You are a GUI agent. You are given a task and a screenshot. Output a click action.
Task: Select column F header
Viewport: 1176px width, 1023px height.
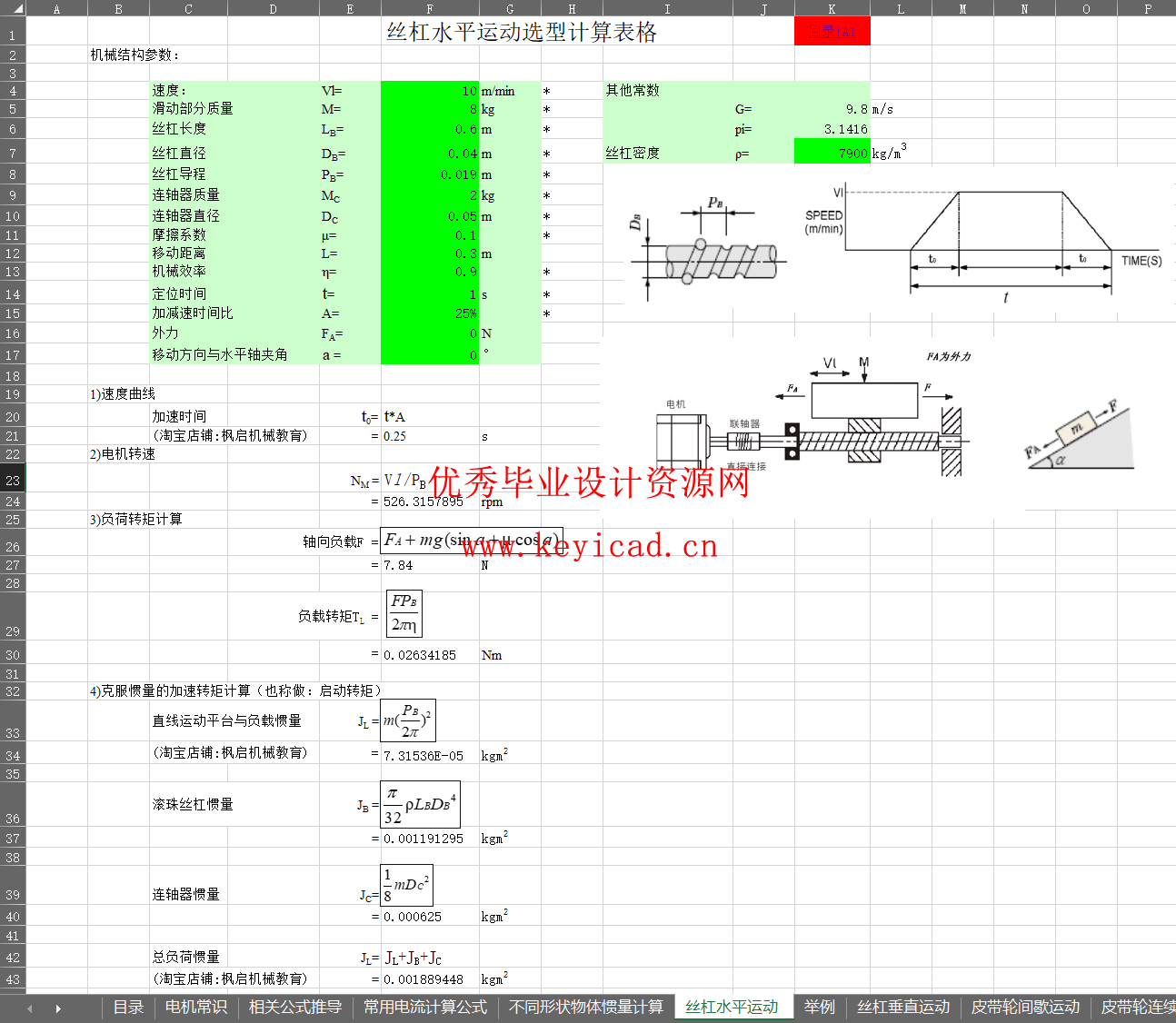click(430, 8)
